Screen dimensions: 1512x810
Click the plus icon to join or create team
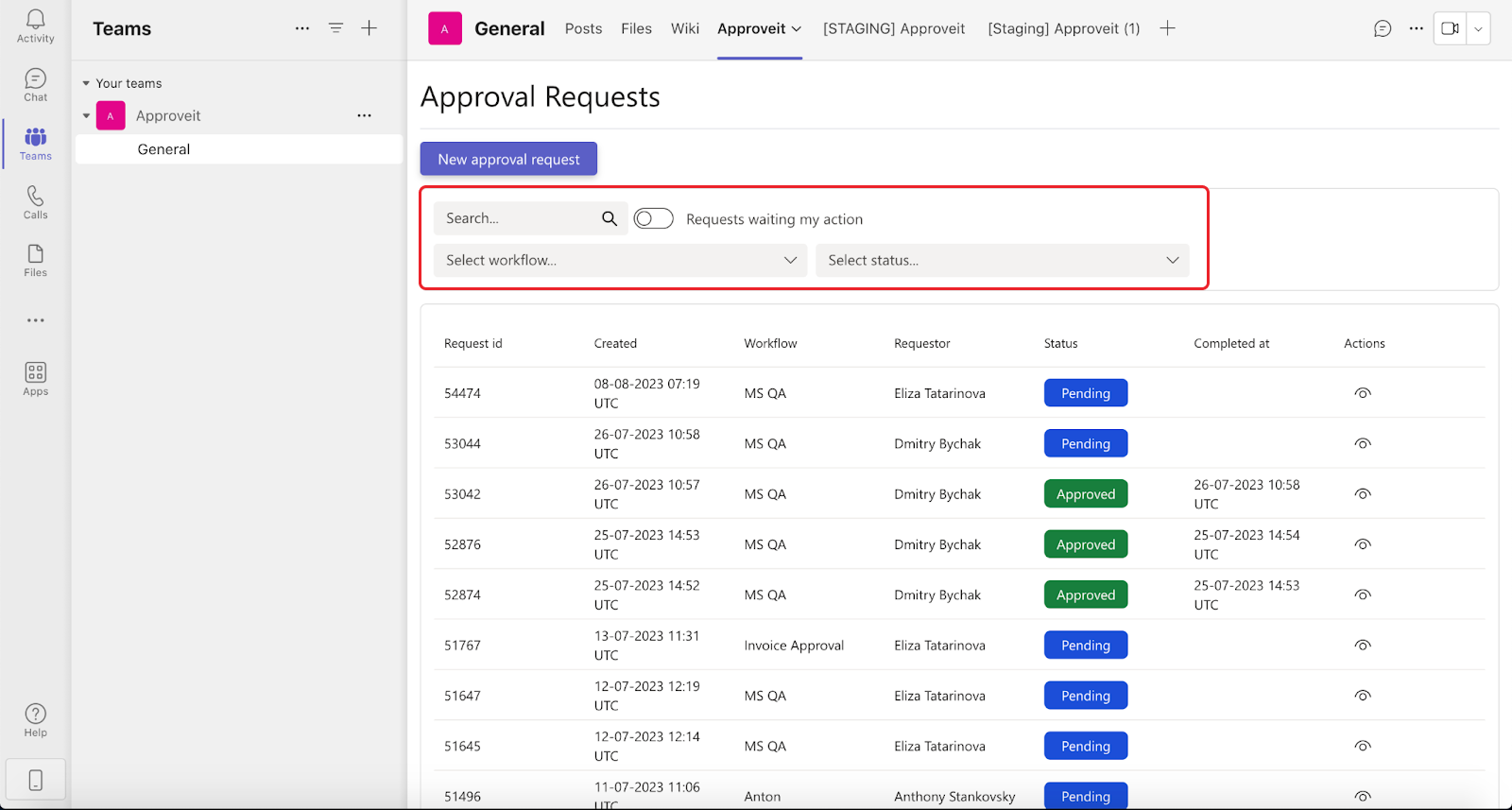tap(369, 28)
